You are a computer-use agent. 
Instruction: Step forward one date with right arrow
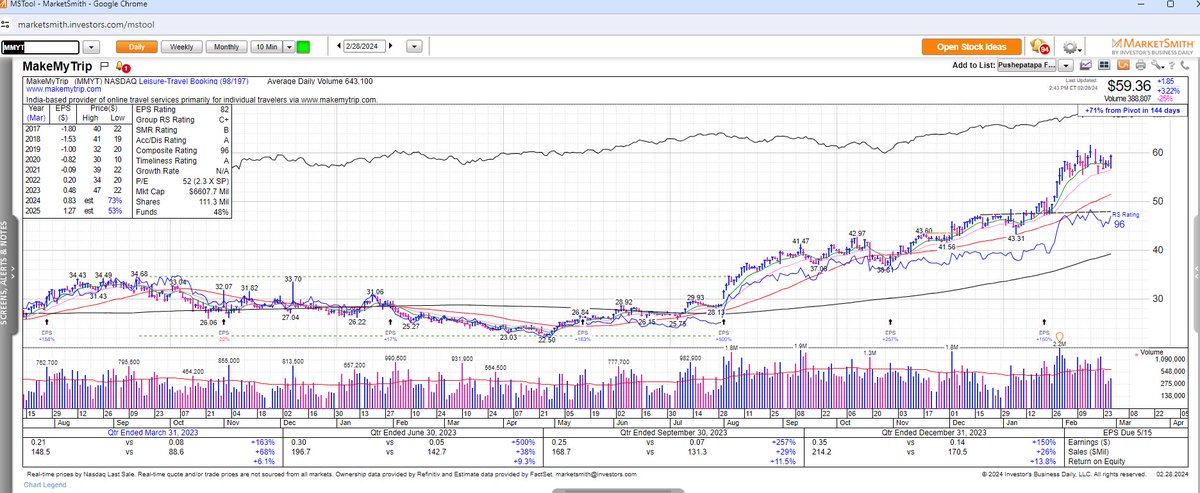pyautogui.click(x=392, y=46)
